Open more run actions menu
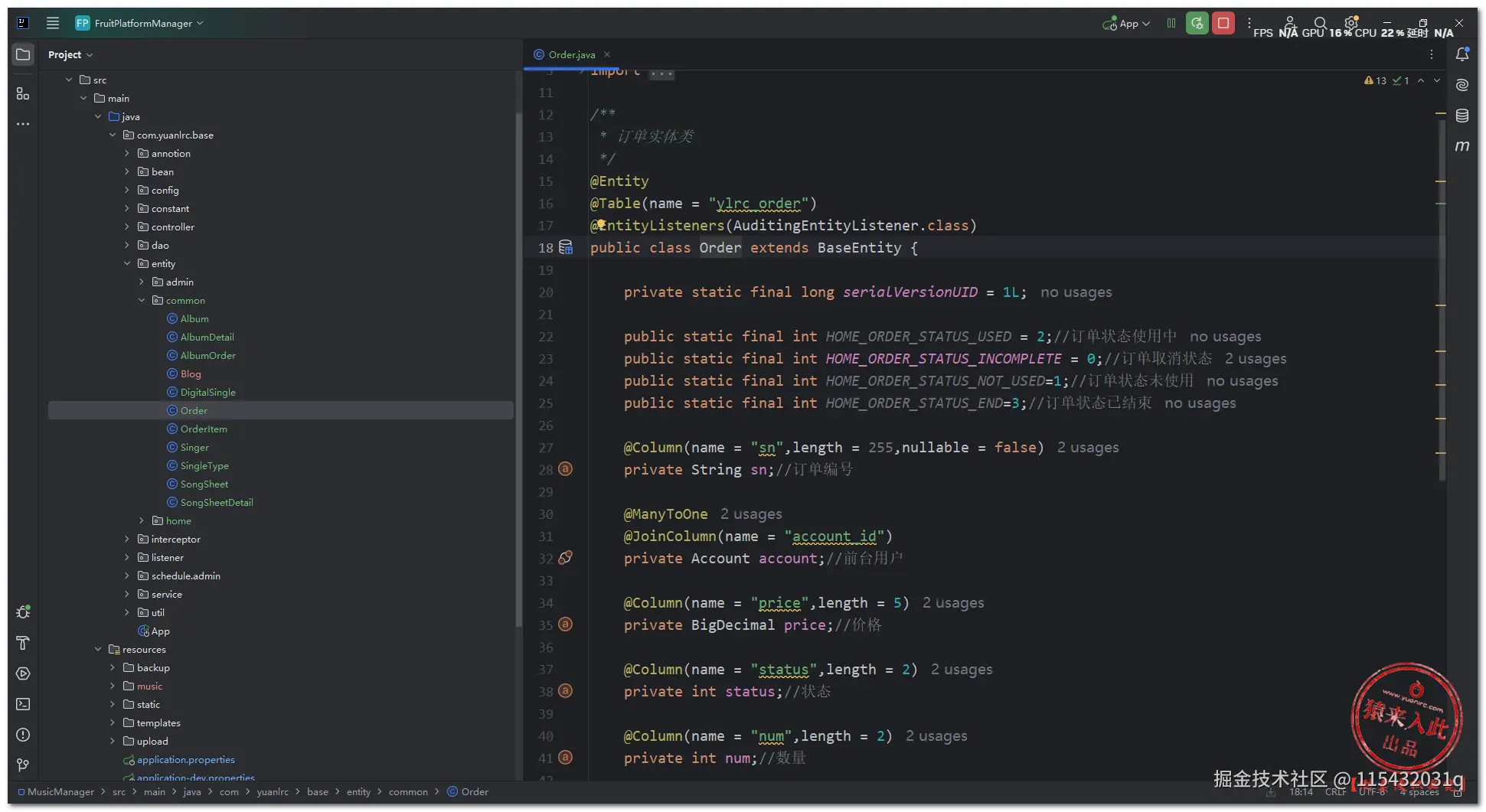 [x=1249, y=23]
